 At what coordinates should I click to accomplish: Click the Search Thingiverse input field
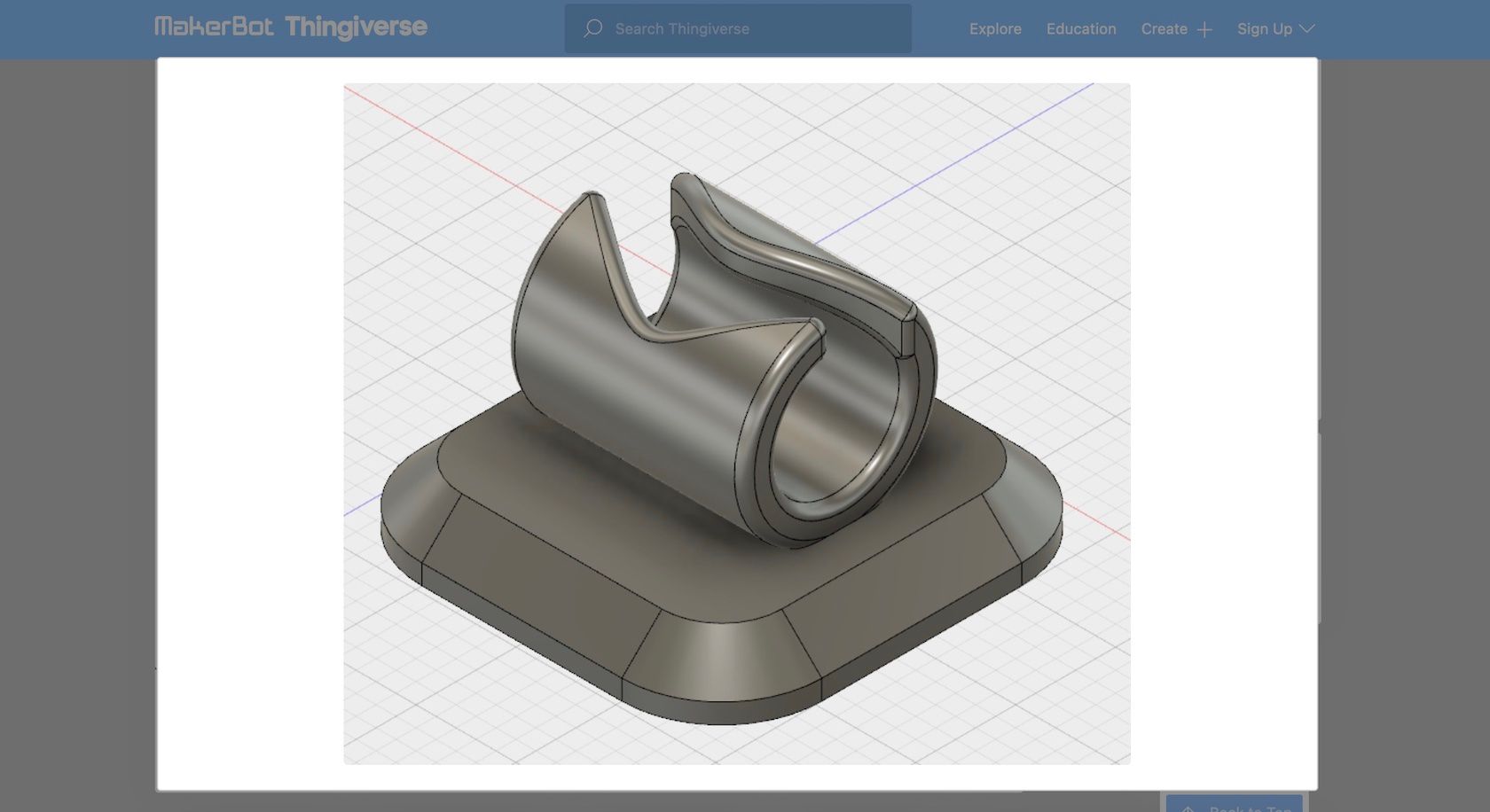click(738, 28)
